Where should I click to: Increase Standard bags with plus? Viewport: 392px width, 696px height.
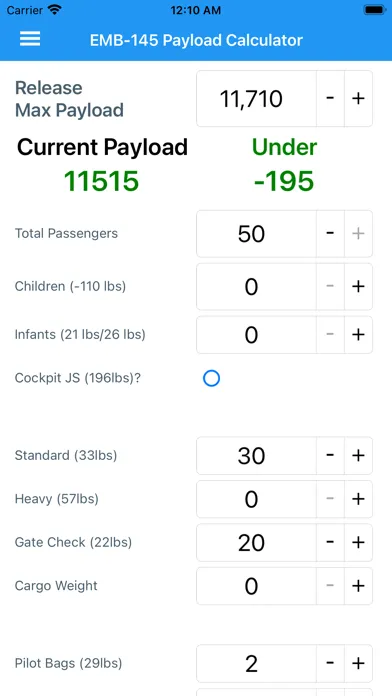[x=358, y=455]
